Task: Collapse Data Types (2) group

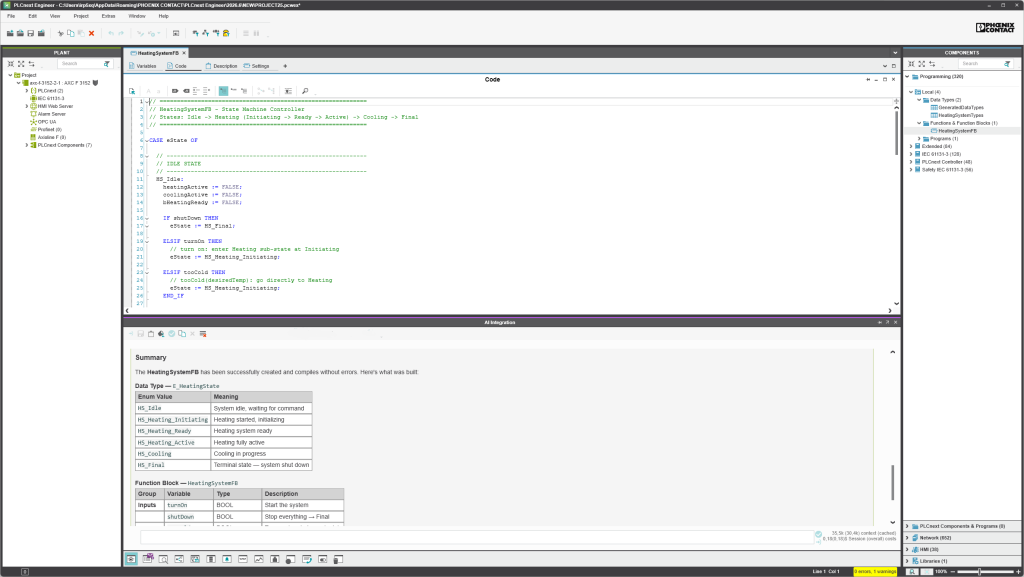Action: click(x=919, y=100)
